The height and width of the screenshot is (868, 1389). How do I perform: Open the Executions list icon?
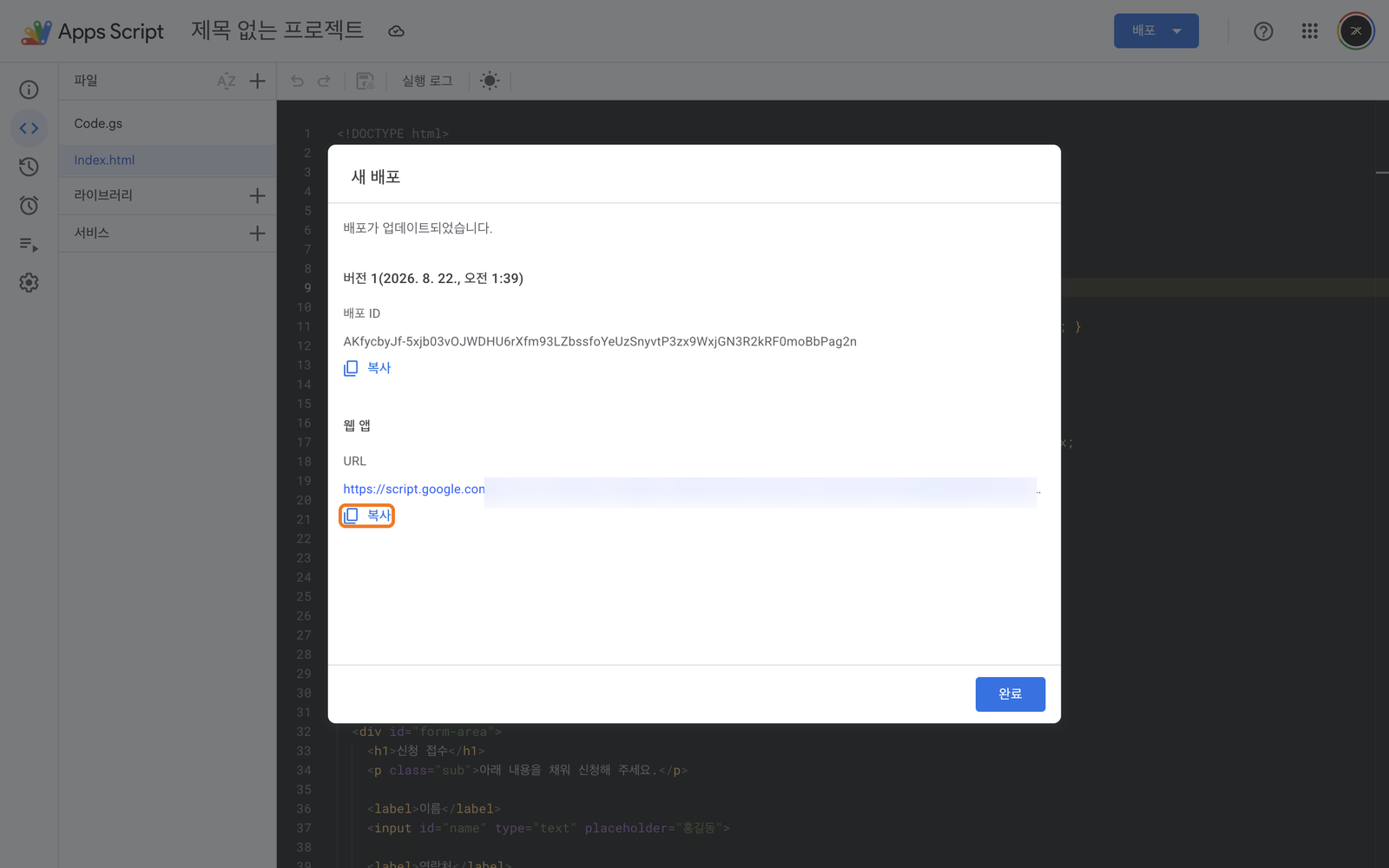[x=29, y=245]
